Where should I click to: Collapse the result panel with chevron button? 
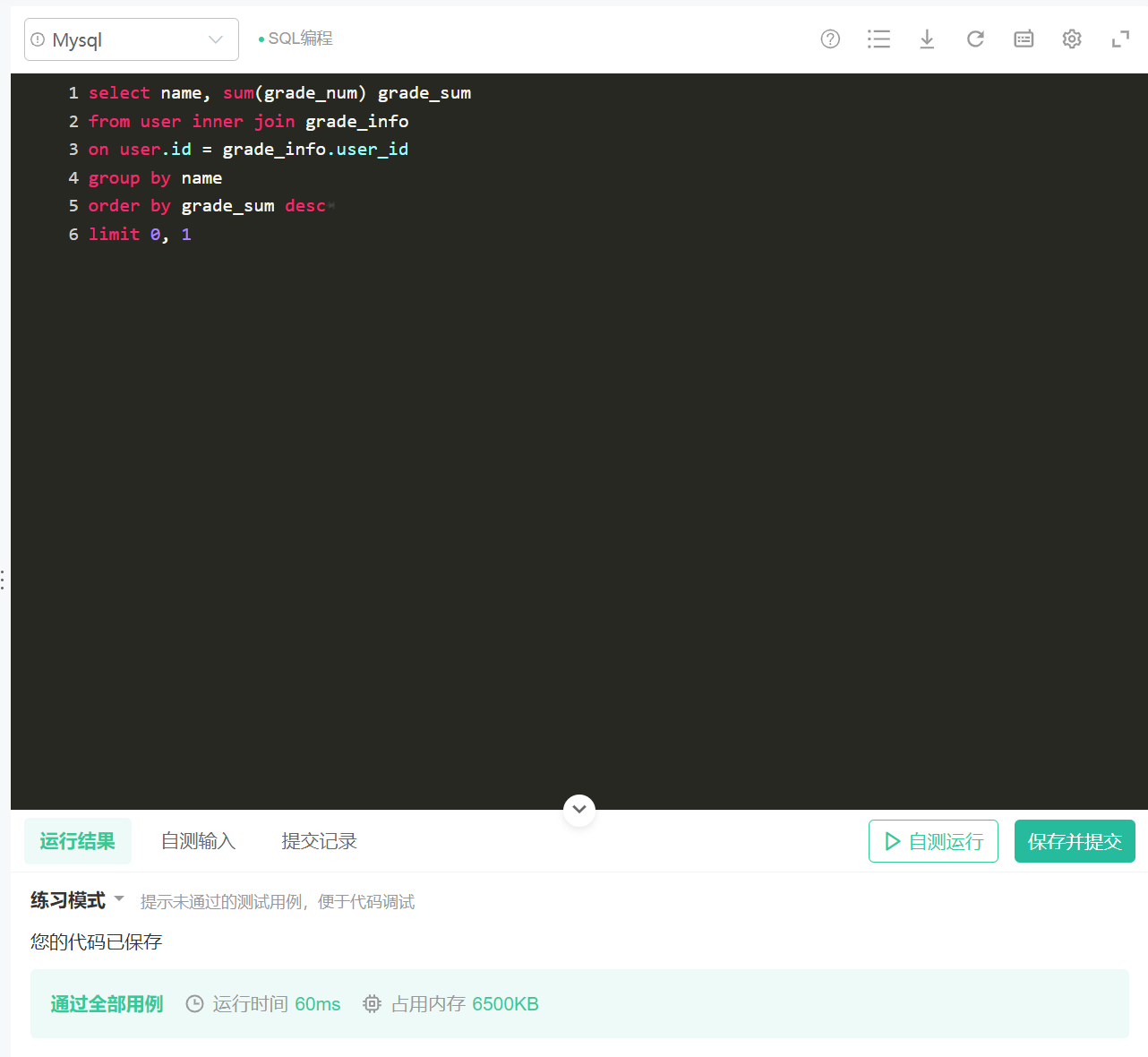(x=579, y=810)
